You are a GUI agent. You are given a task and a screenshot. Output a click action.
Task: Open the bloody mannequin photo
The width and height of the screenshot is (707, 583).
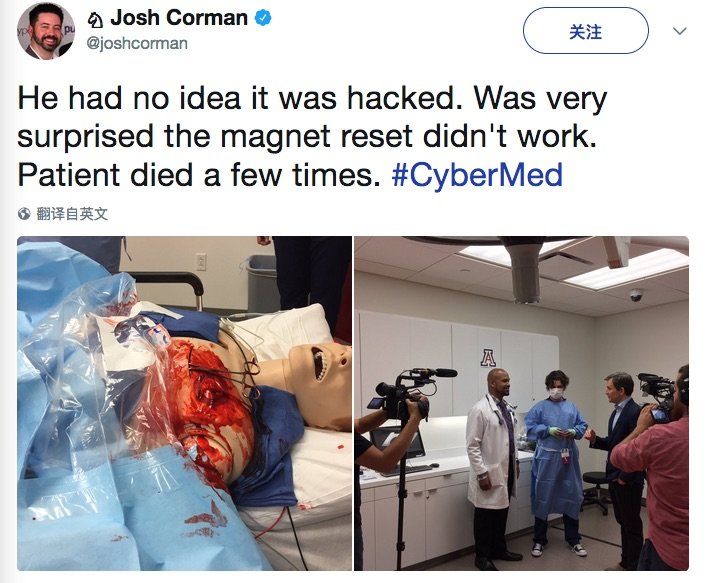pyautogui.click(x=184, y=403)
